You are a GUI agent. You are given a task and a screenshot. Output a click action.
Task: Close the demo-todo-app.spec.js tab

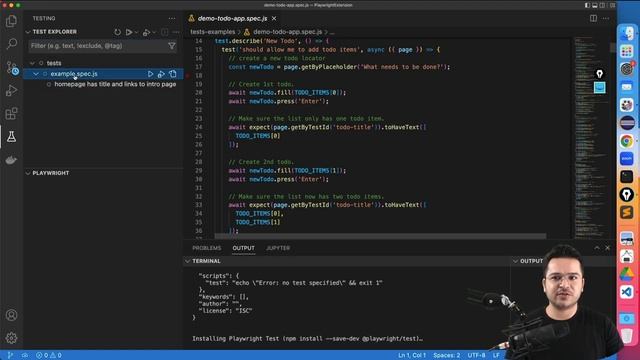[274, 18]
